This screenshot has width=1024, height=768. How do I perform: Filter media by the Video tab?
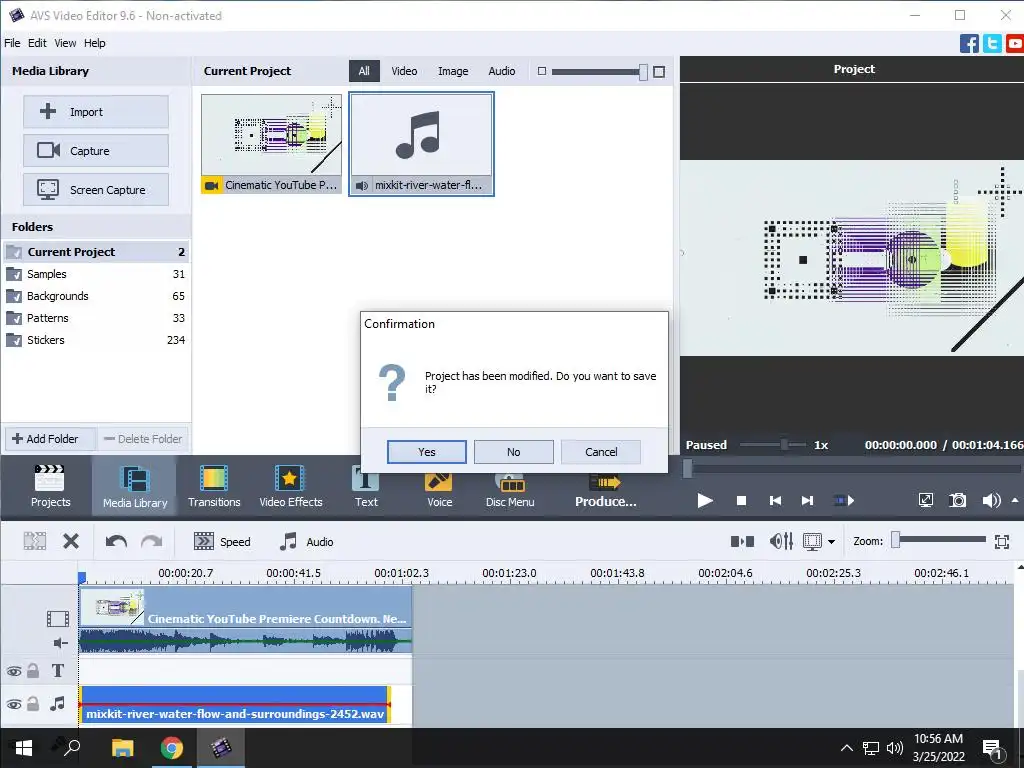pos(404,71)
